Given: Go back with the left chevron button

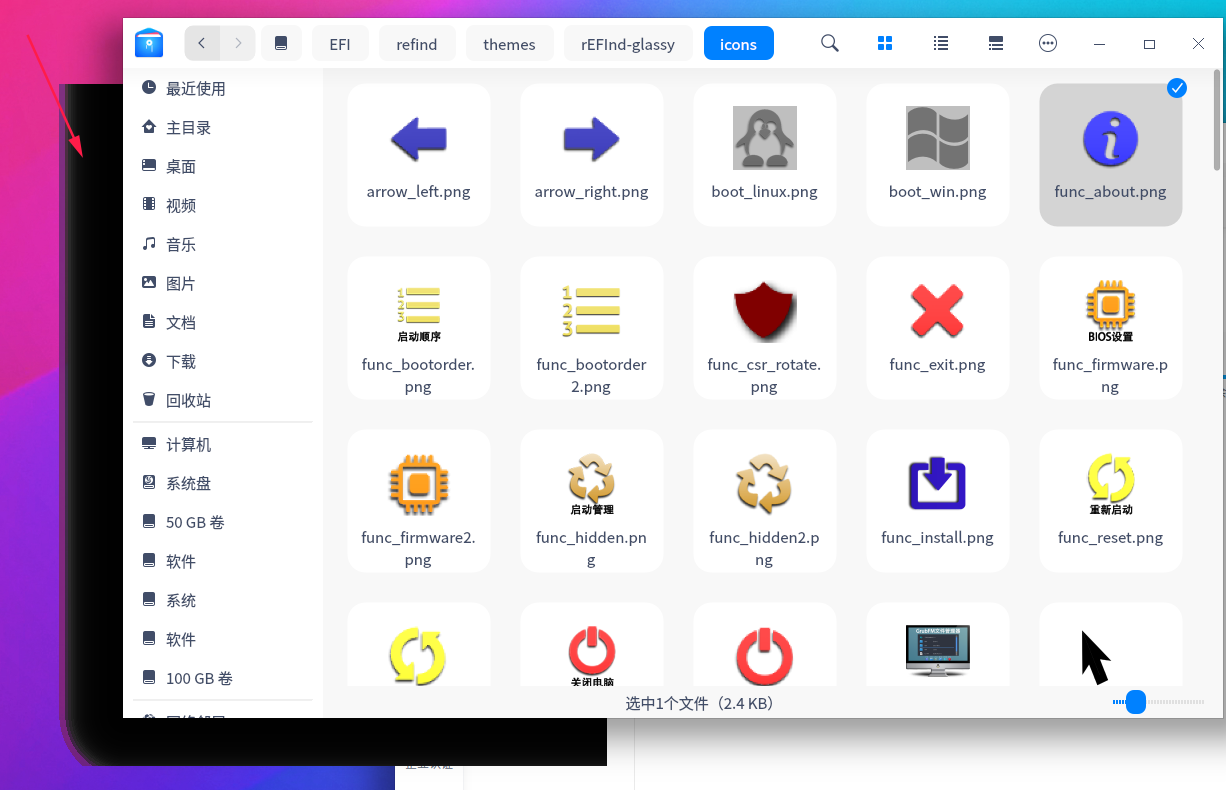Looking at the screenshot, I should pyautogui.click(x=202, y=43).
